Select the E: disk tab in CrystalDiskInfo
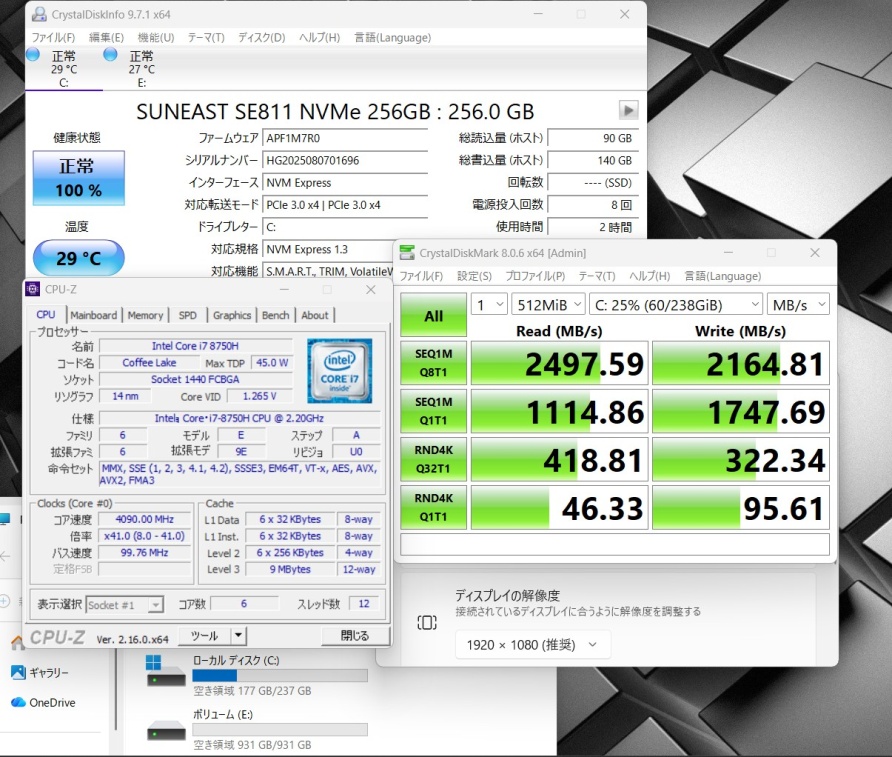 click(142, 68)
